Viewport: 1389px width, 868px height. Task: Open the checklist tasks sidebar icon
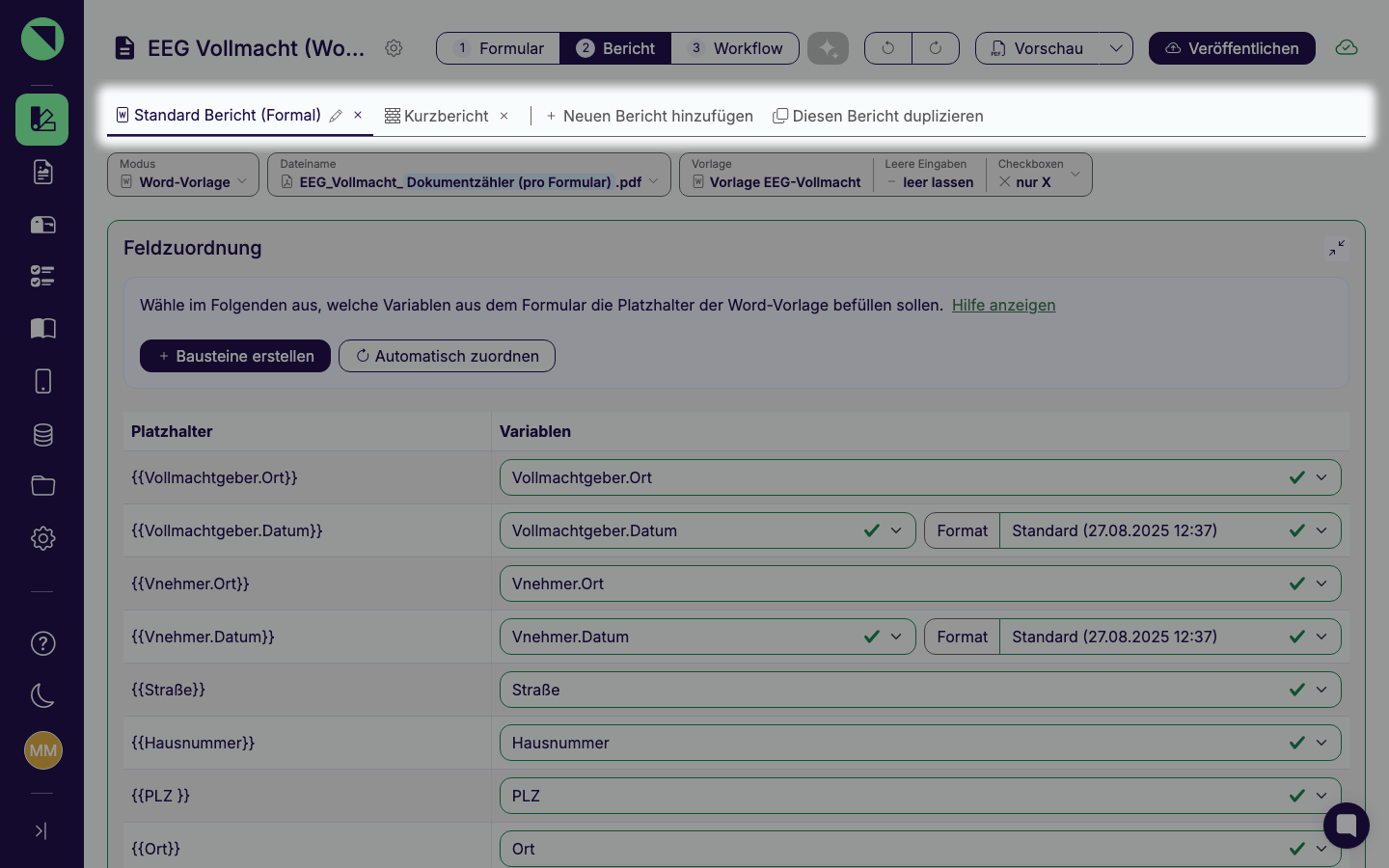42,277
